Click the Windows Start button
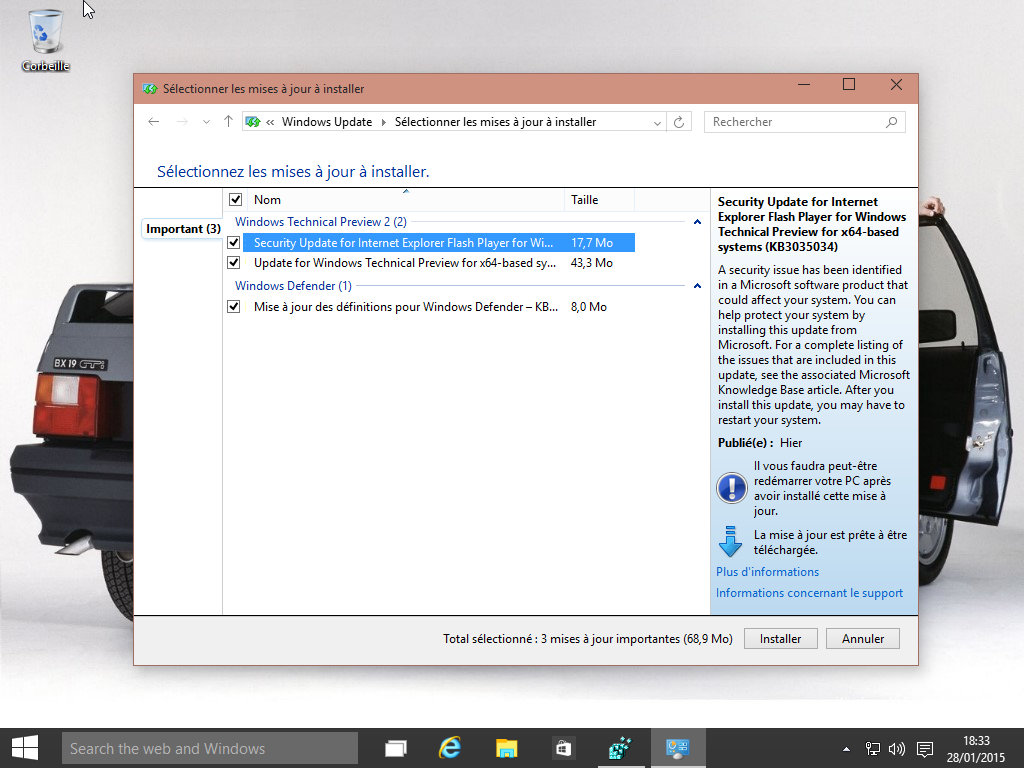The width and height of the screenshot is (1024, 768). coord(25,748)
